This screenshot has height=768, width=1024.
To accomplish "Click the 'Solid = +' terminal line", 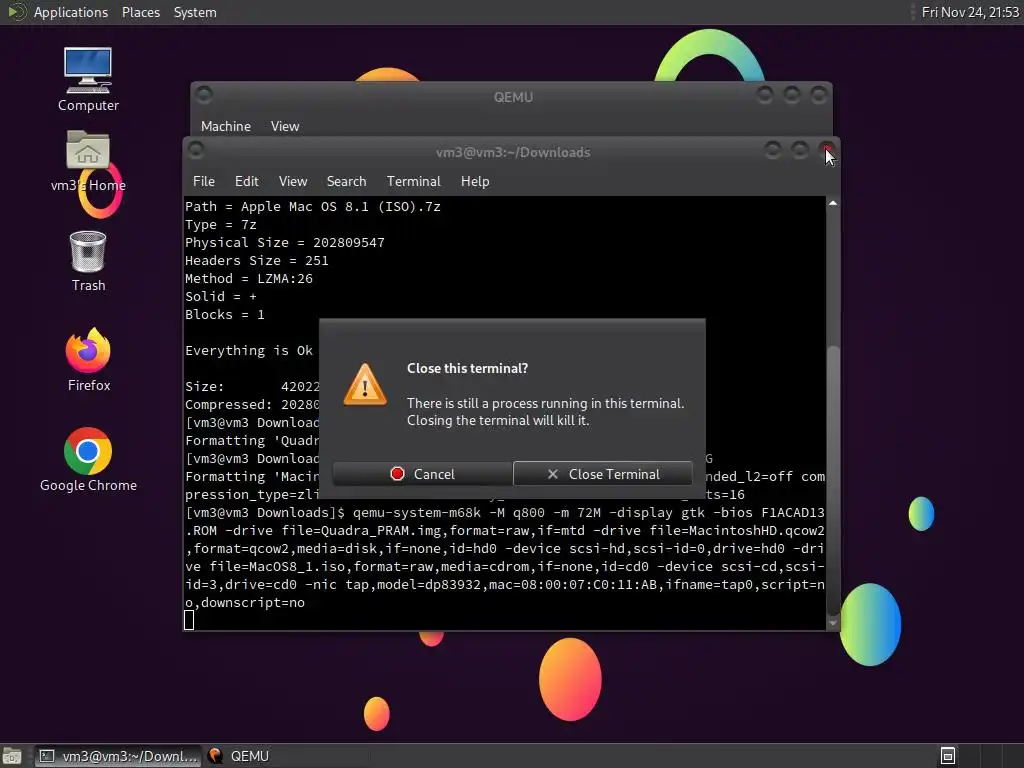I will (x=221, y=296).
